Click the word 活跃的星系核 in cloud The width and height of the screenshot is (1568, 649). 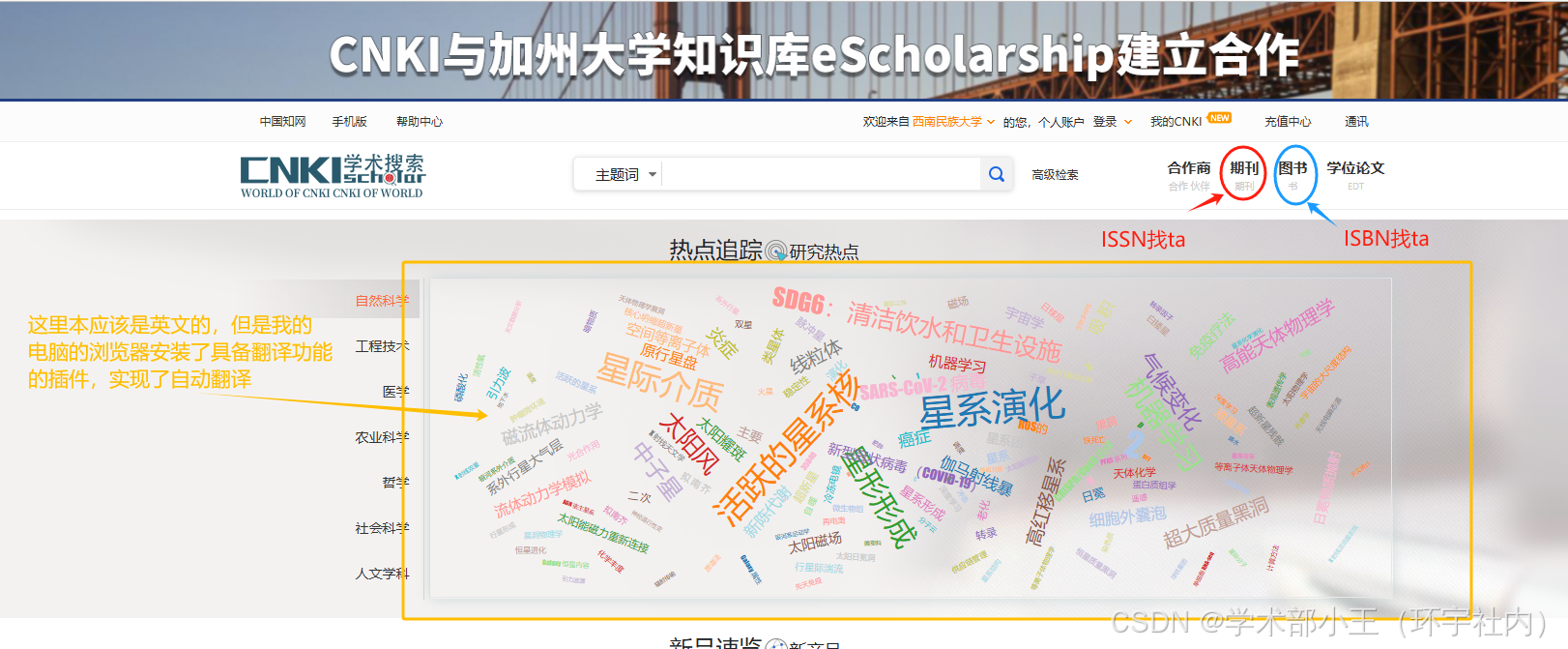click(x=785, y=448)
